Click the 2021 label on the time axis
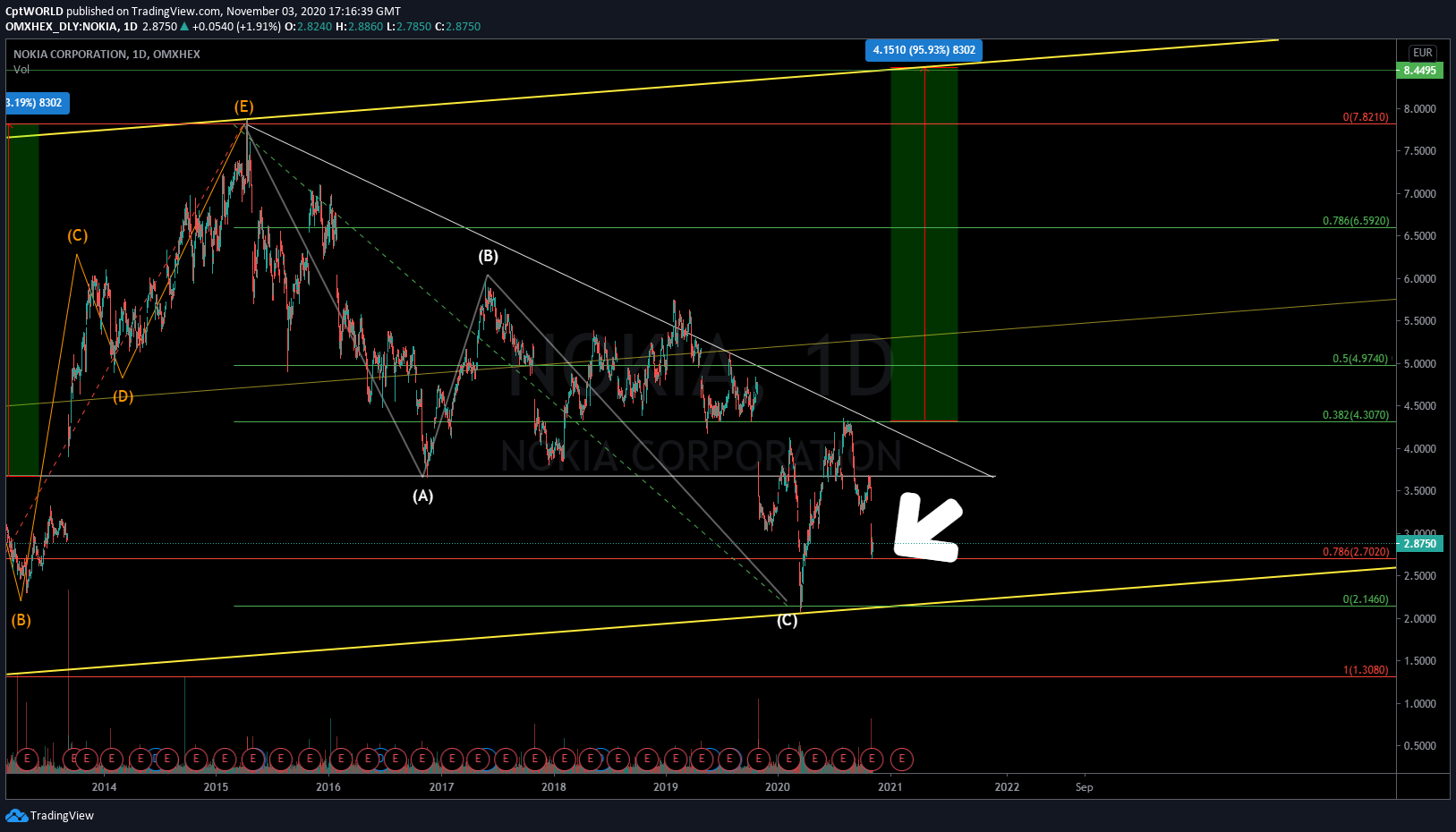Image resolution: width=1456 pixels, height=832 pixels. [x=890, y=787]
